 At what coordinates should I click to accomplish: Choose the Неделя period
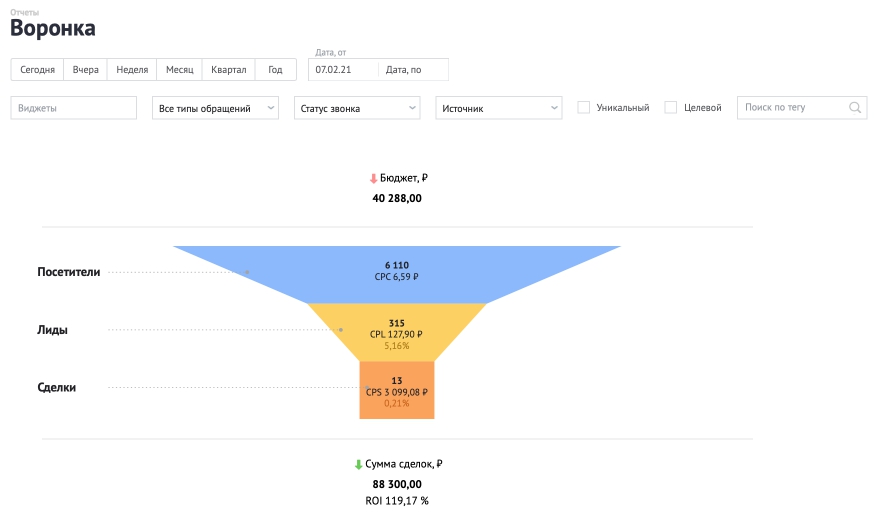(132, 69)
